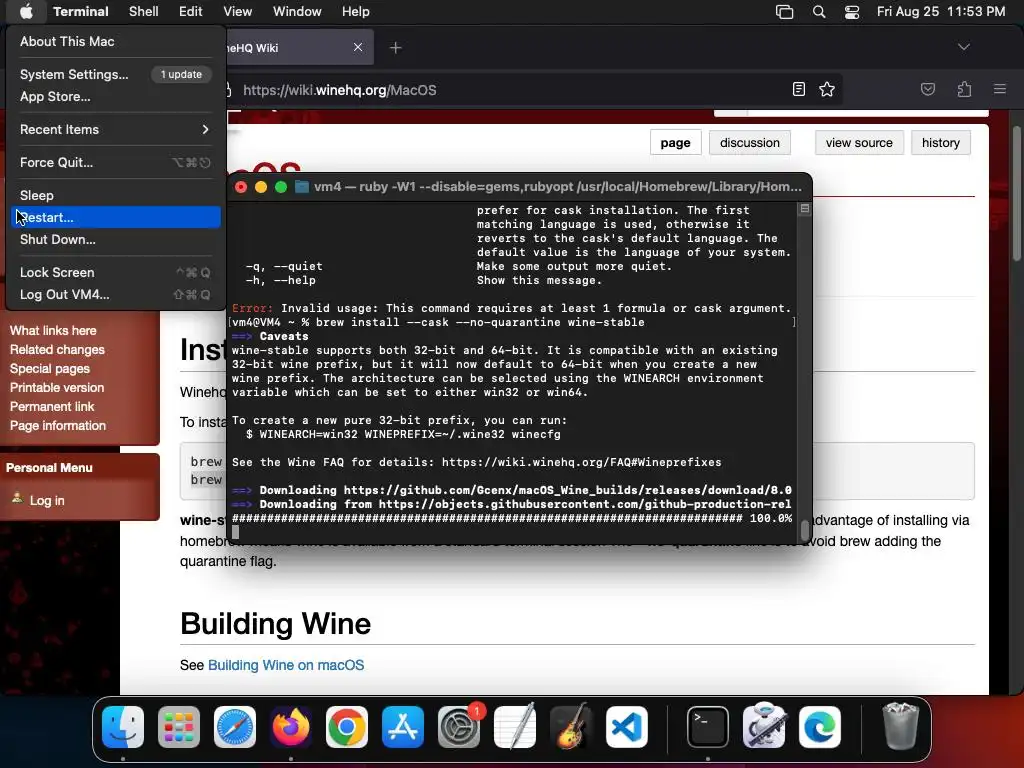The width and height of the screenshot is (1024, 768).
Task: Close the WineHQ Wiki tab
Action: point(358,47)
